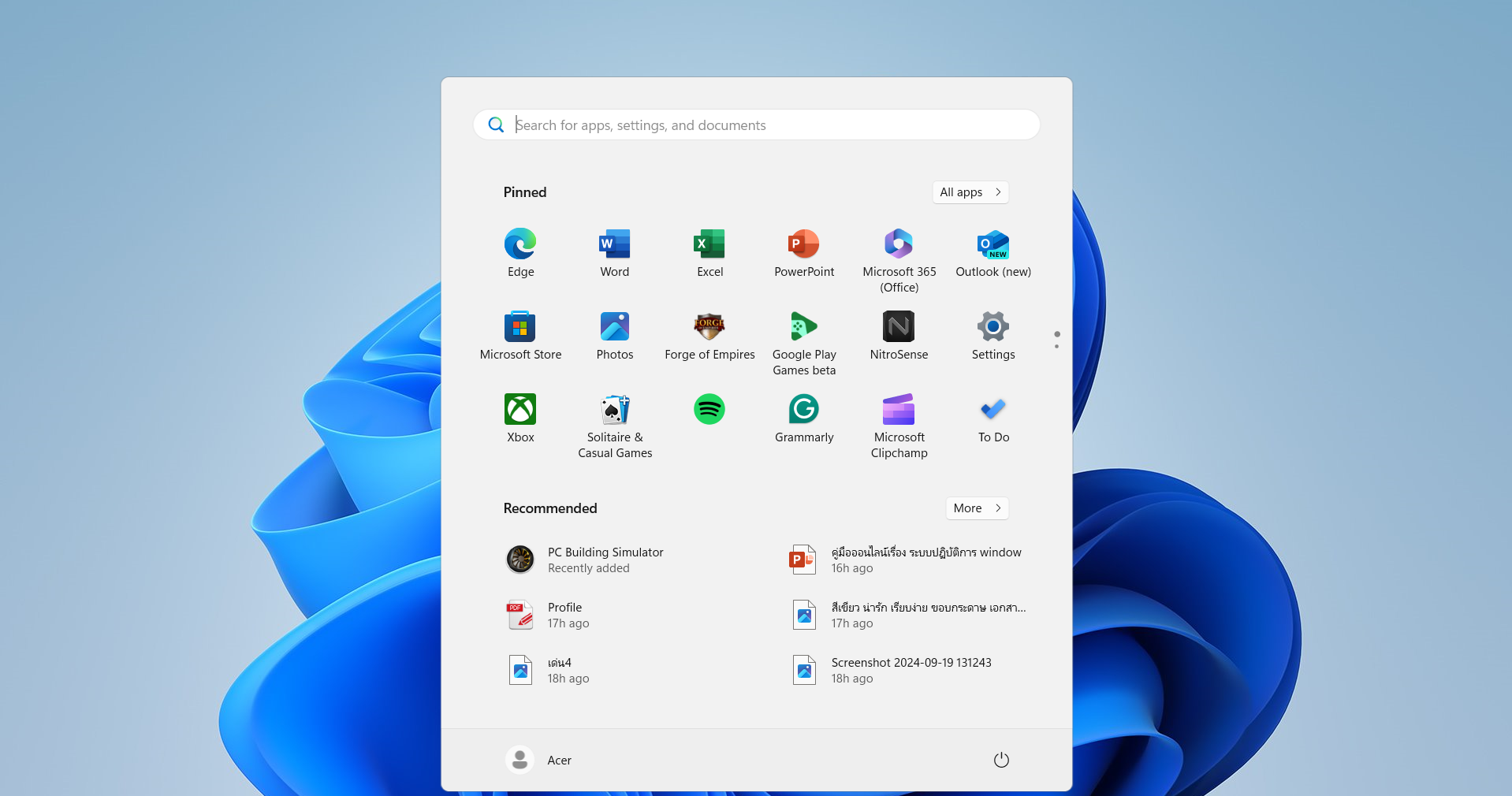
Task: Go to next pinned apps page dot
Action: point(1056,347)
